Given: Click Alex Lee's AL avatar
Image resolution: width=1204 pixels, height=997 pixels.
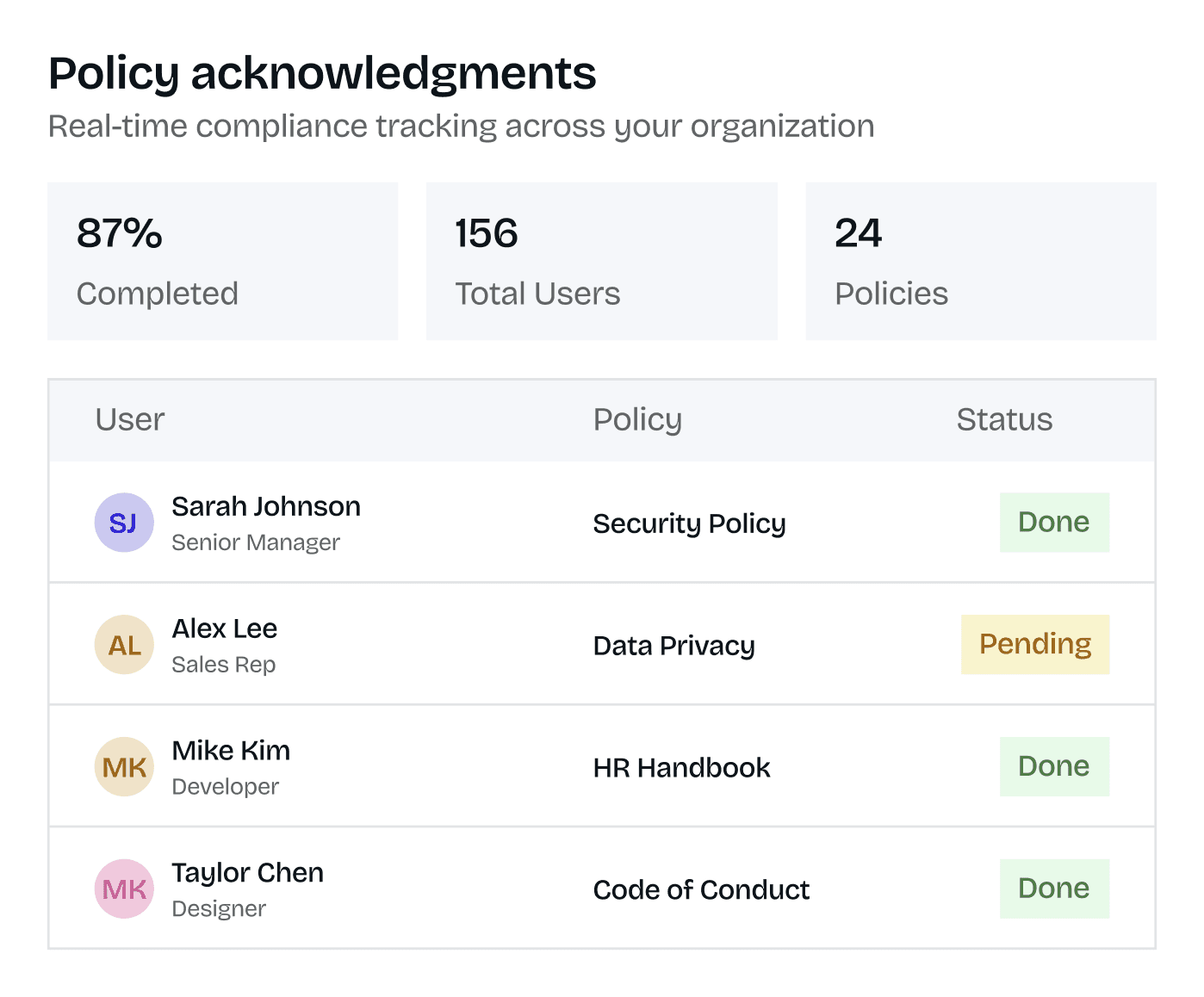Looking at the screenshot, I should [124, 645].
